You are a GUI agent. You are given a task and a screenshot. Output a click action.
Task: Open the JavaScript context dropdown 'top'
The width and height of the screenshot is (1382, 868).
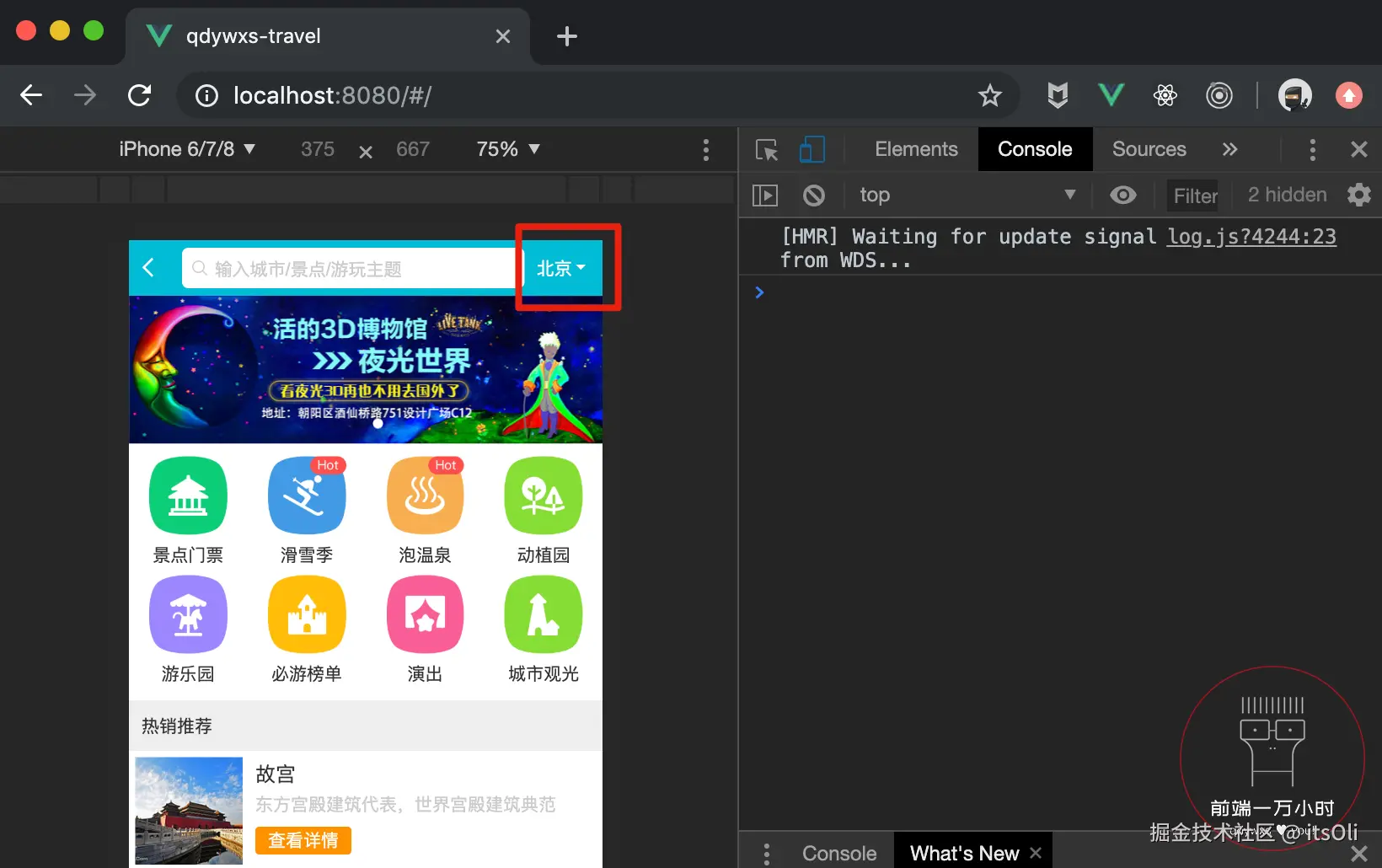967,196
